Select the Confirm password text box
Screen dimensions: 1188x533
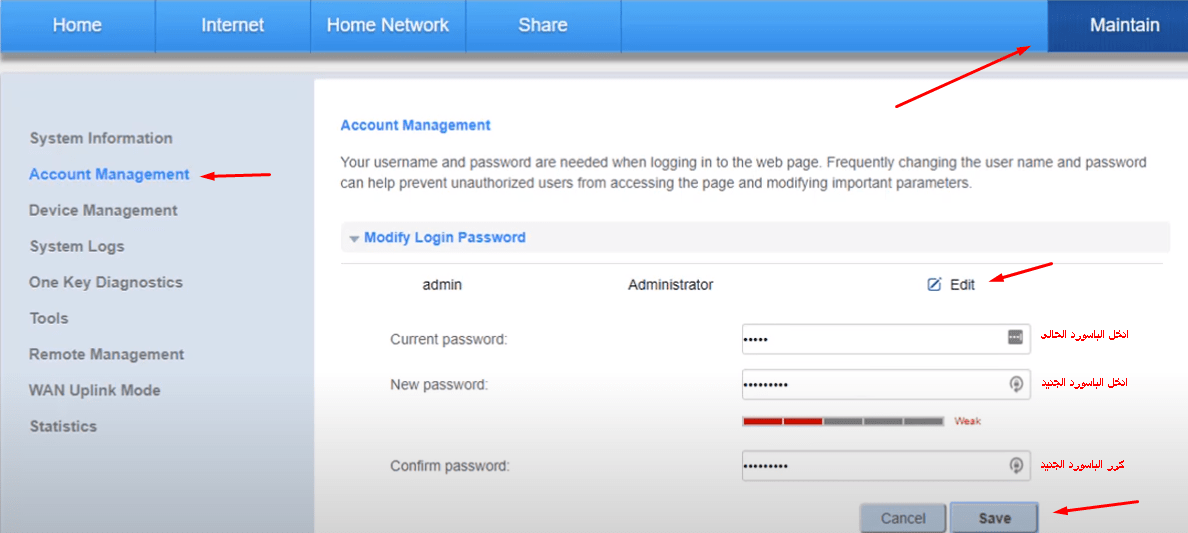click(870, 467)
